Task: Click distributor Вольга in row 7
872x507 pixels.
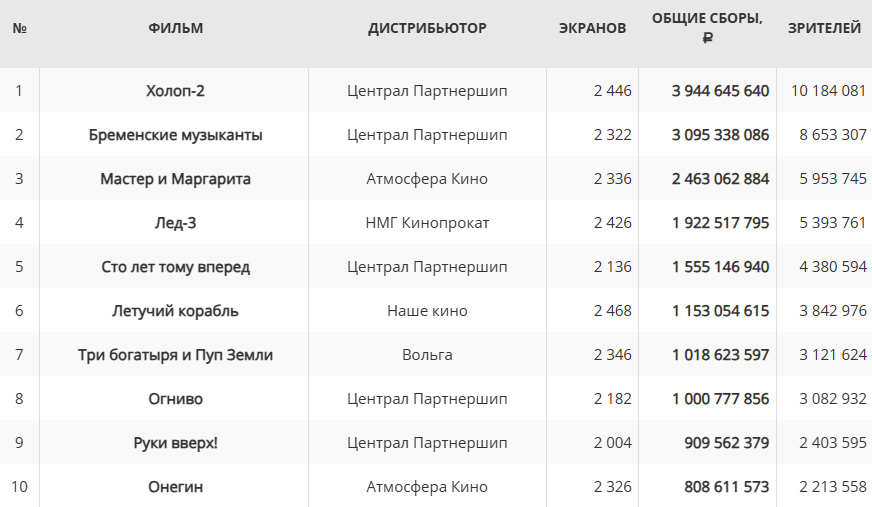Action: [x=427, y=355]
